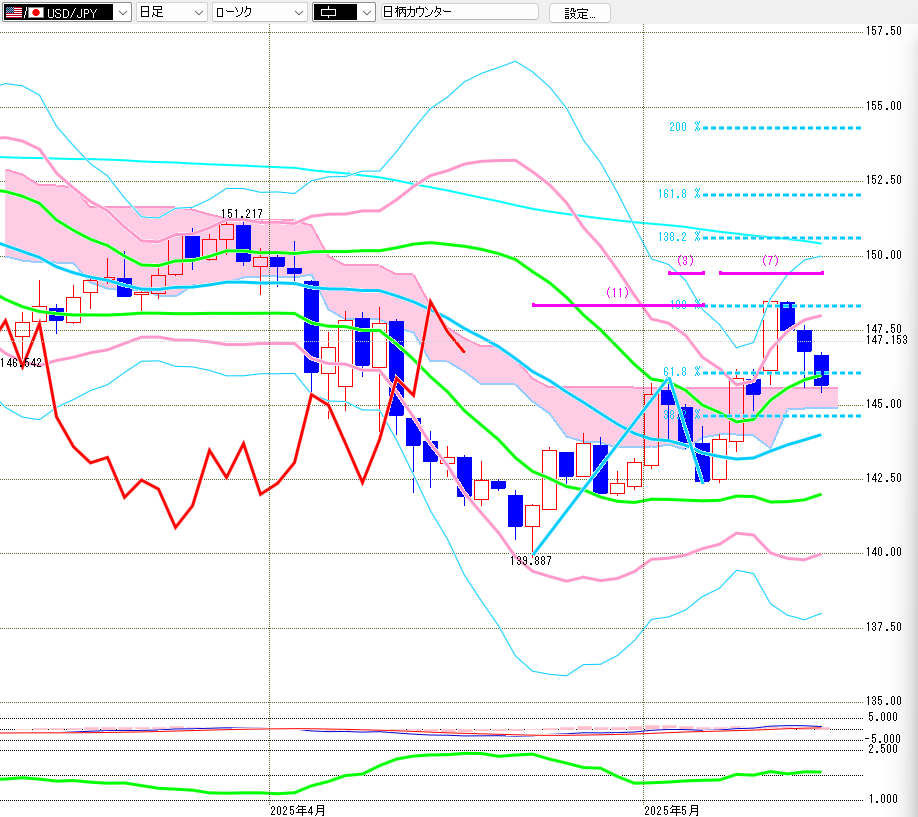The height and width of the screenshot is (817, 918).
Task: Click the current price label 147.153
Action: coord(886,340)
